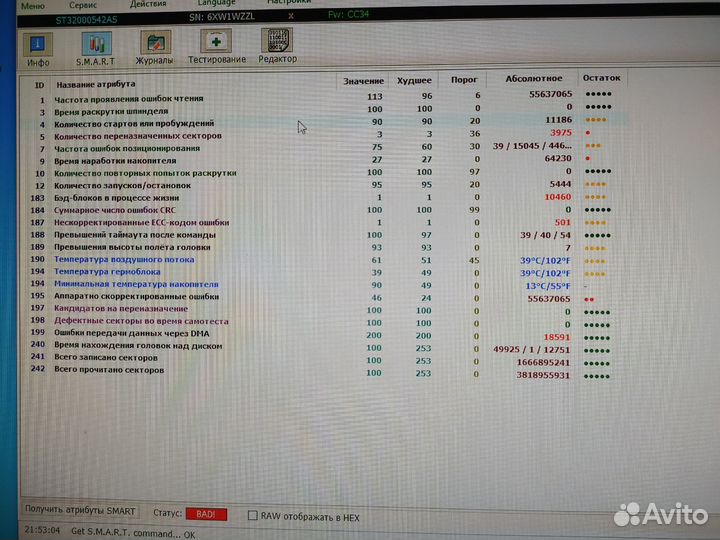Viewport: 720px width, 540px height.
Task: Click the absolute value 3818955931
Action: click(543, 376)
